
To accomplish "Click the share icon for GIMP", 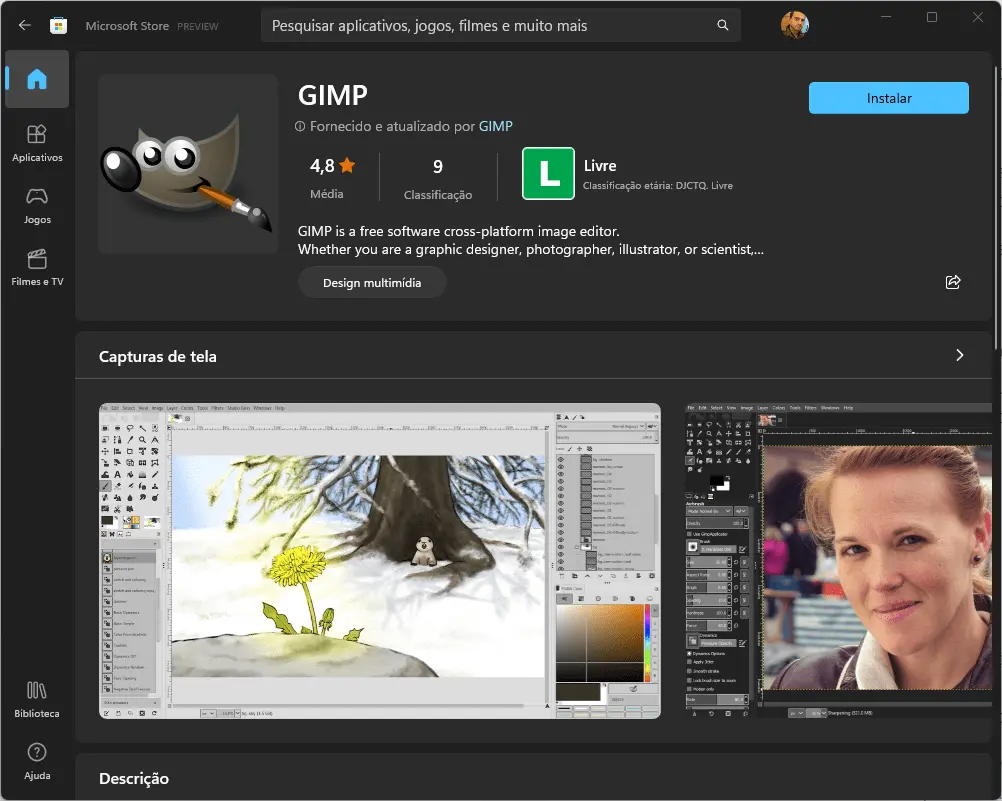I will 953,282.
